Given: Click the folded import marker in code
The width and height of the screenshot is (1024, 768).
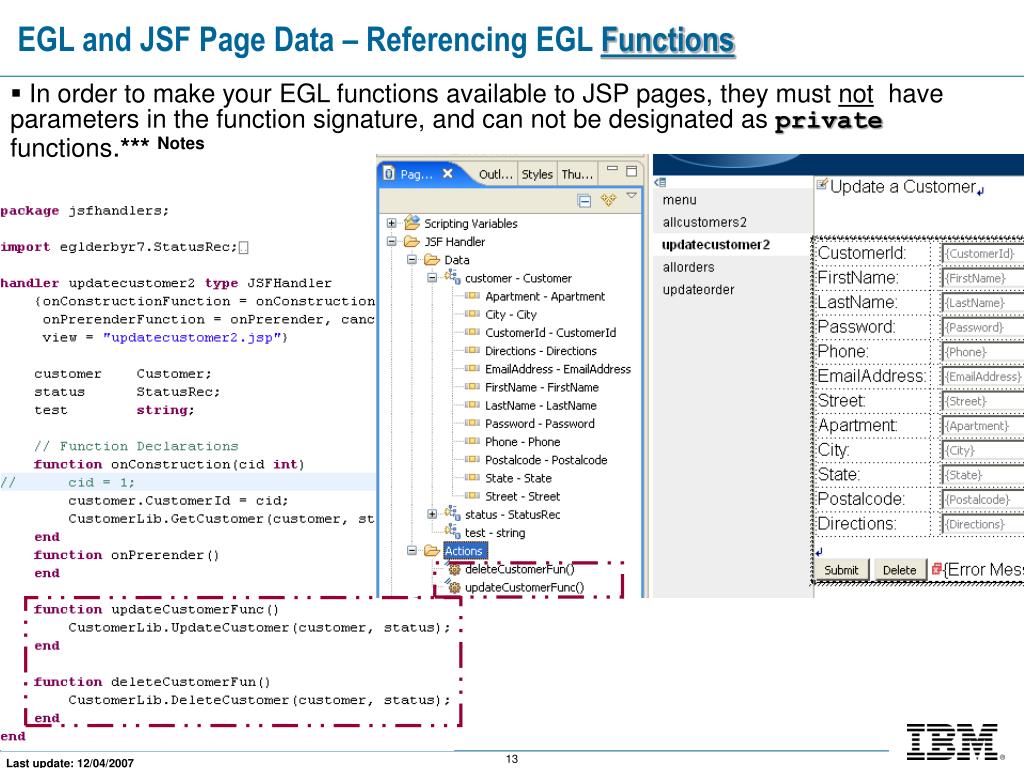Looking at the screenshot, I should pyautogui.click(x=244, y=248).
